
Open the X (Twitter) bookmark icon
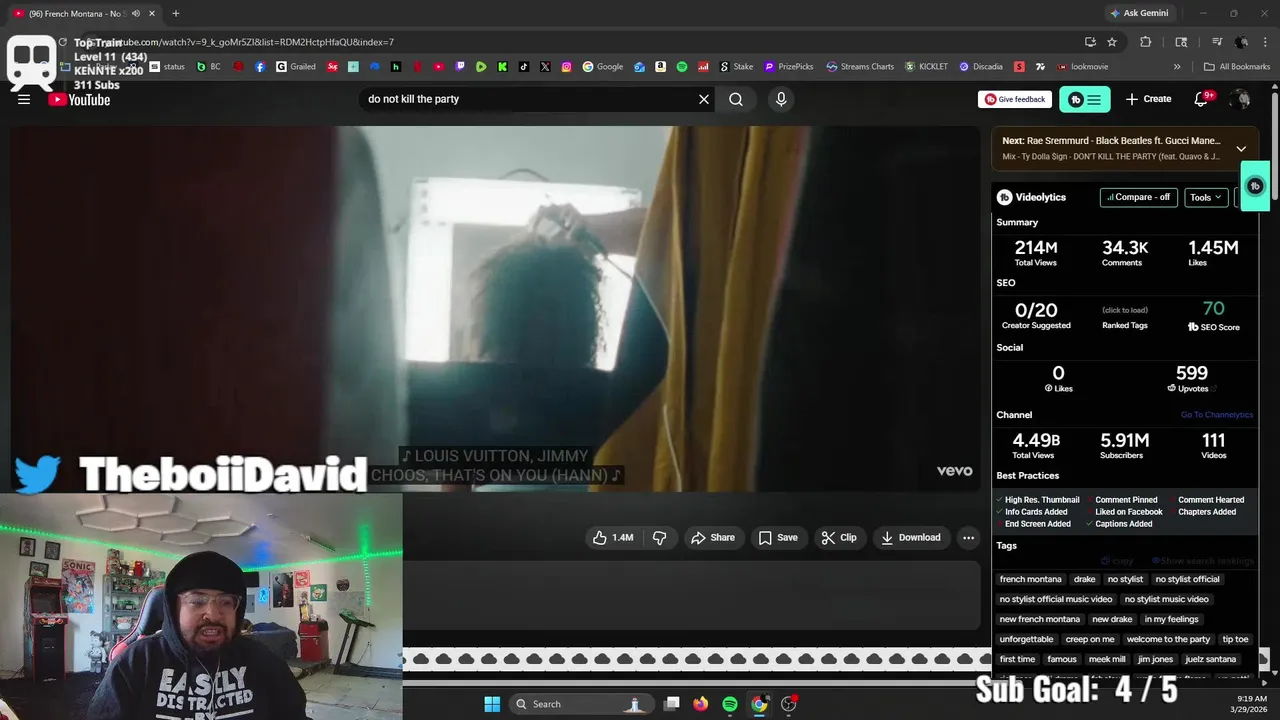click(x=545, y=67)
